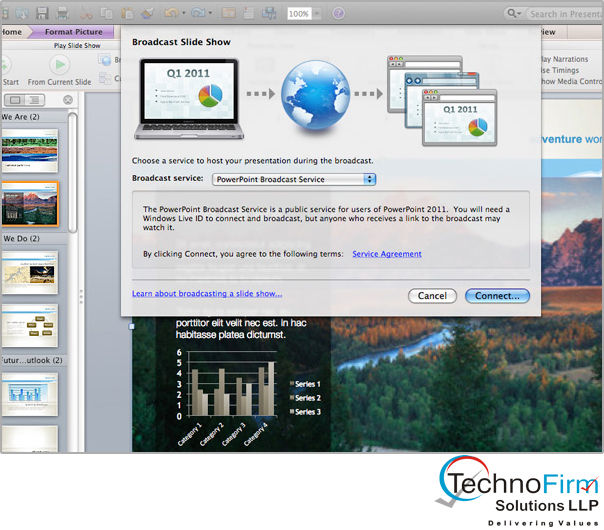Open the Undo history dropdown arrow
Screen dimensions: 604x530
click(184, 13)
